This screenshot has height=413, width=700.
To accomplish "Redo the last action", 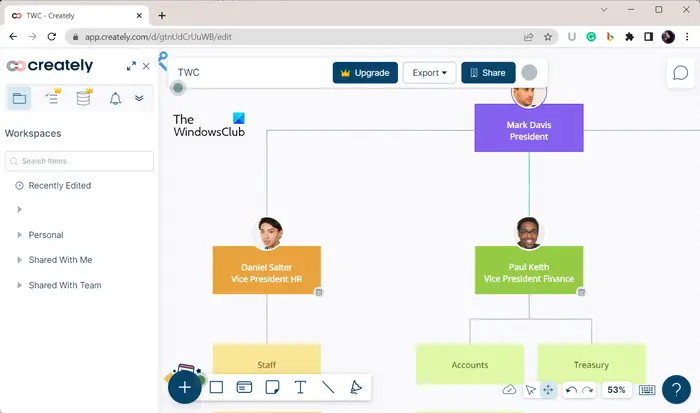I will (588, 390).
